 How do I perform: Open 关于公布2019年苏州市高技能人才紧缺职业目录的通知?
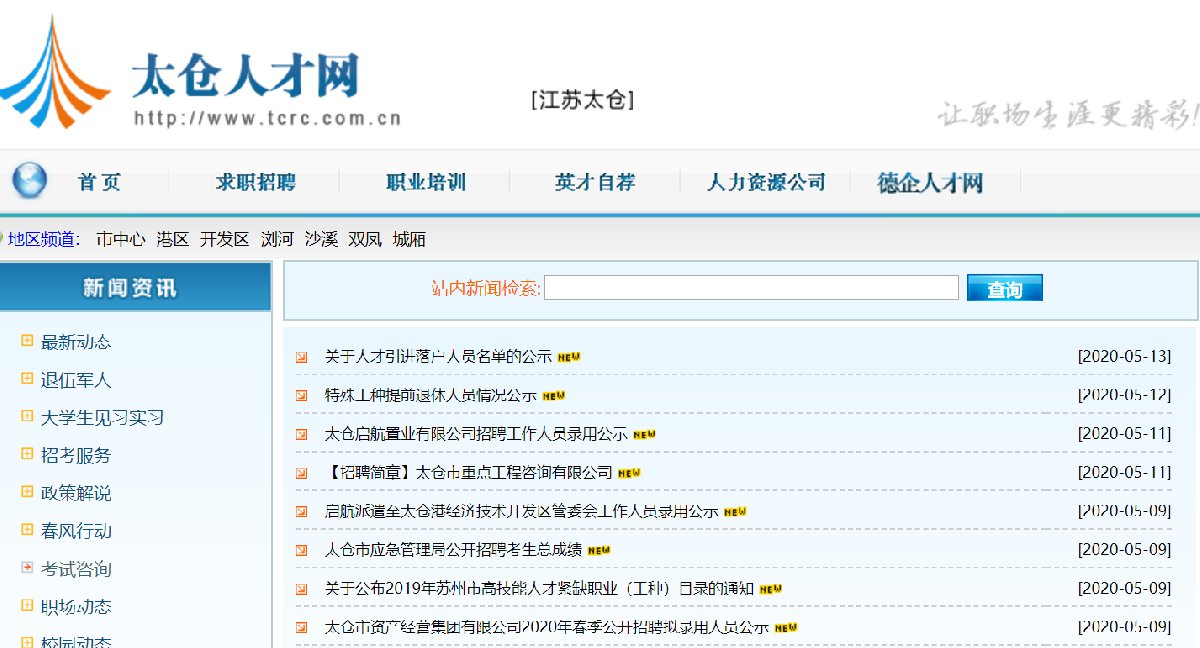pyautogui.click(x=539, y=589)
